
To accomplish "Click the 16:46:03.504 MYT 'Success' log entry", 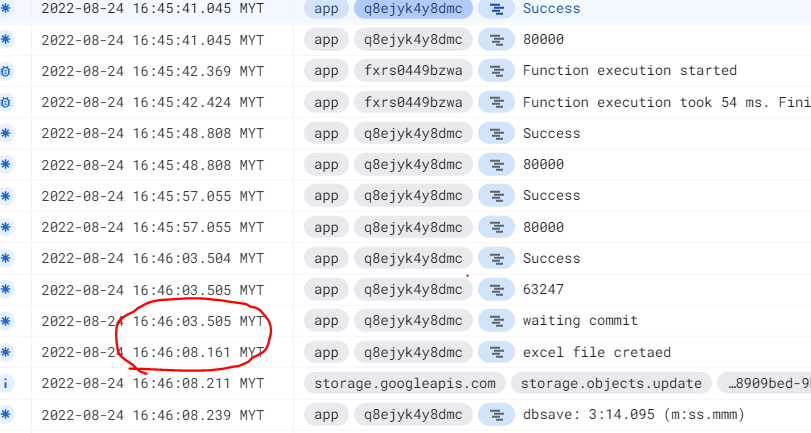I will (x=551, y=258).
